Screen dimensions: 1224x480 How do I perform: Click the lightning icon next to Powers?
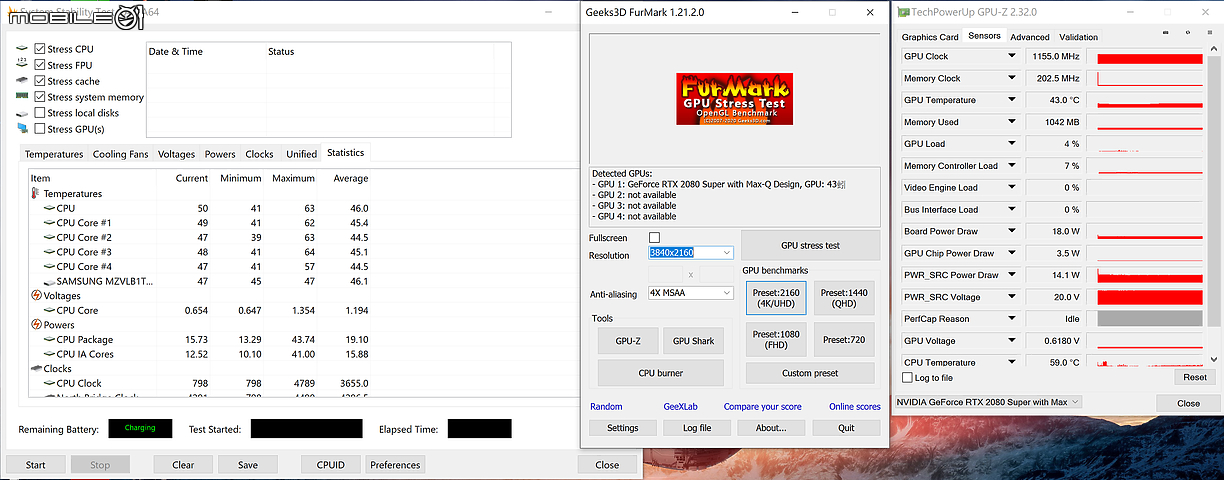tap(36, 325)
